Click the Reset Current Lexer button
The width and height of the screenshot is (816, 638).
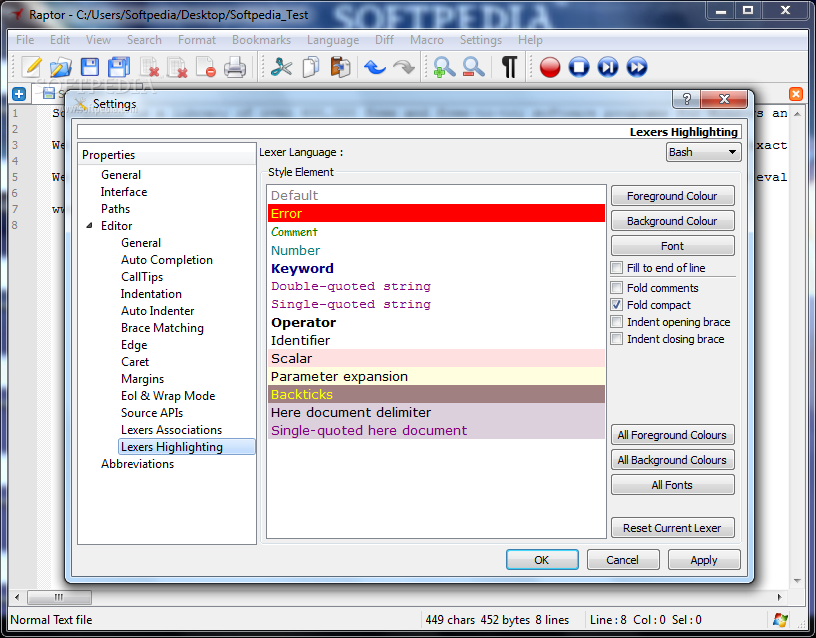pyautogui.click(x=672, y=528)
